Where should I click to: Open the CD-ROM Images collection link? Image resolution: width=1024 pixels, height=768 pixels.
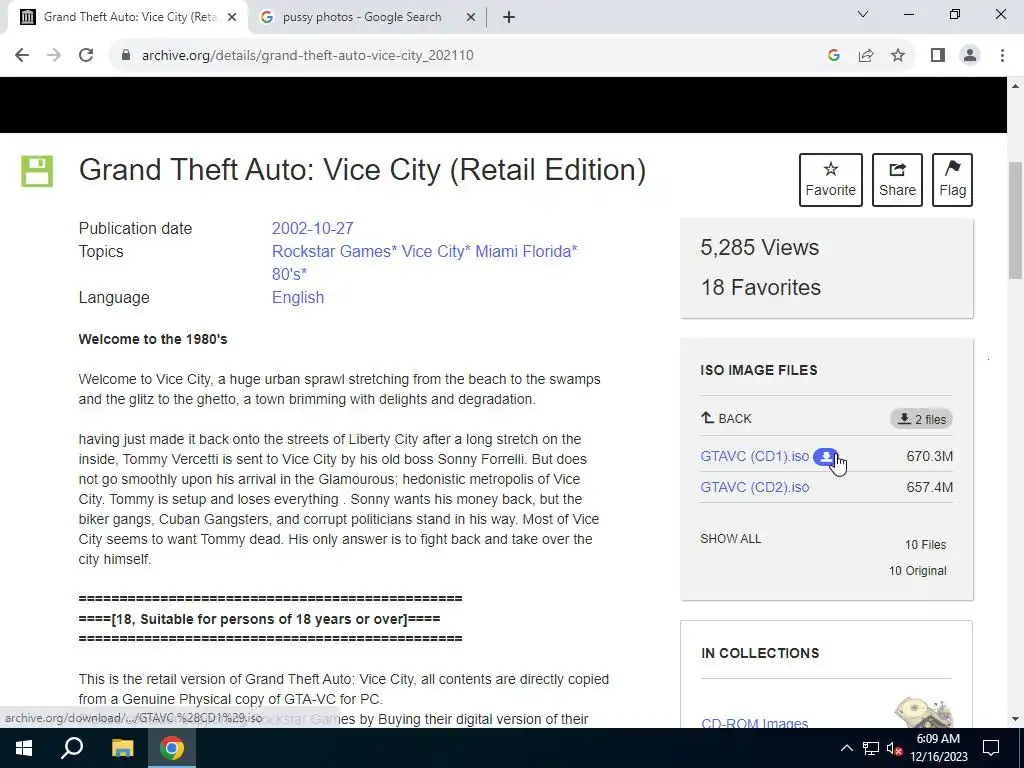click(754, 722)
